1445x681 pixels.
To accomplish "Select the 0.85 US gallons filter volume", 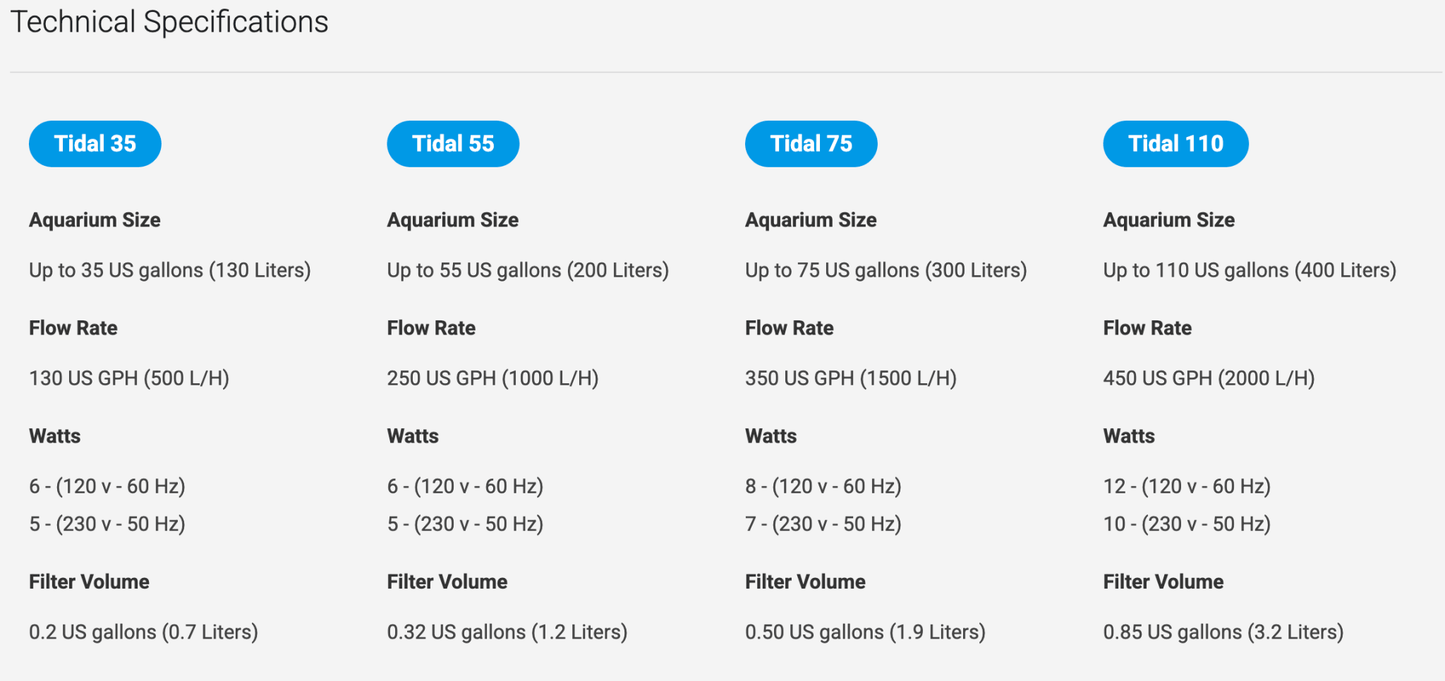I will 1223,632.
